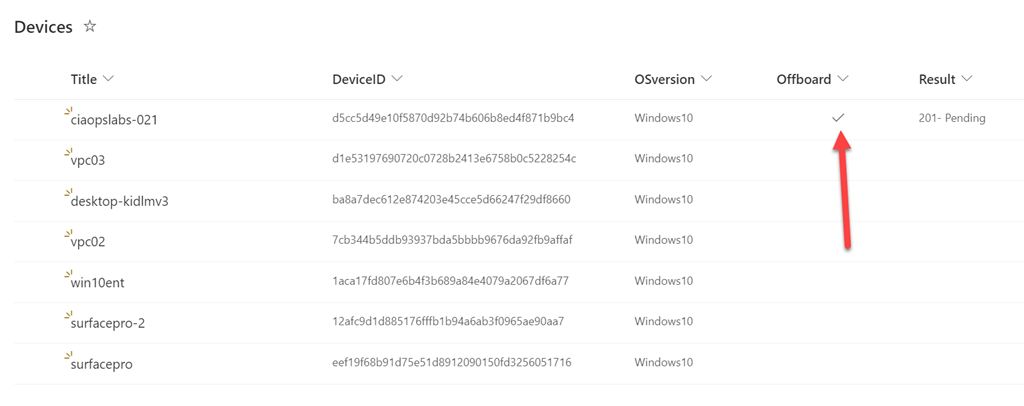
Task: Favorite the Devices list with the star
Action: [90, 27]
